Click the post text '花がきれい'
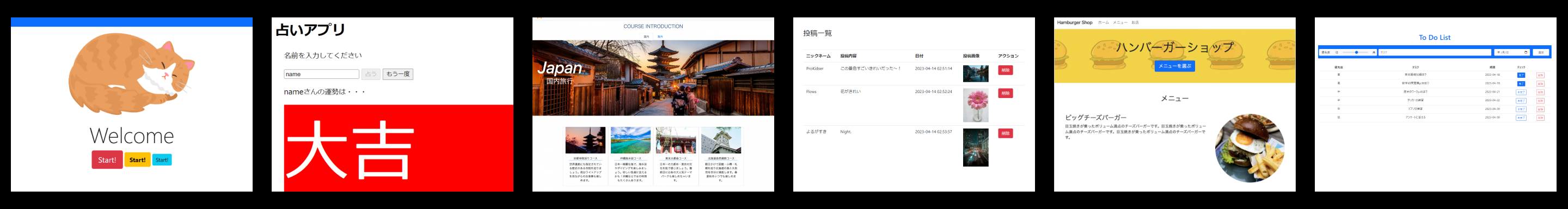Screen dimensions: 1568x209 [x=850, y=92]
